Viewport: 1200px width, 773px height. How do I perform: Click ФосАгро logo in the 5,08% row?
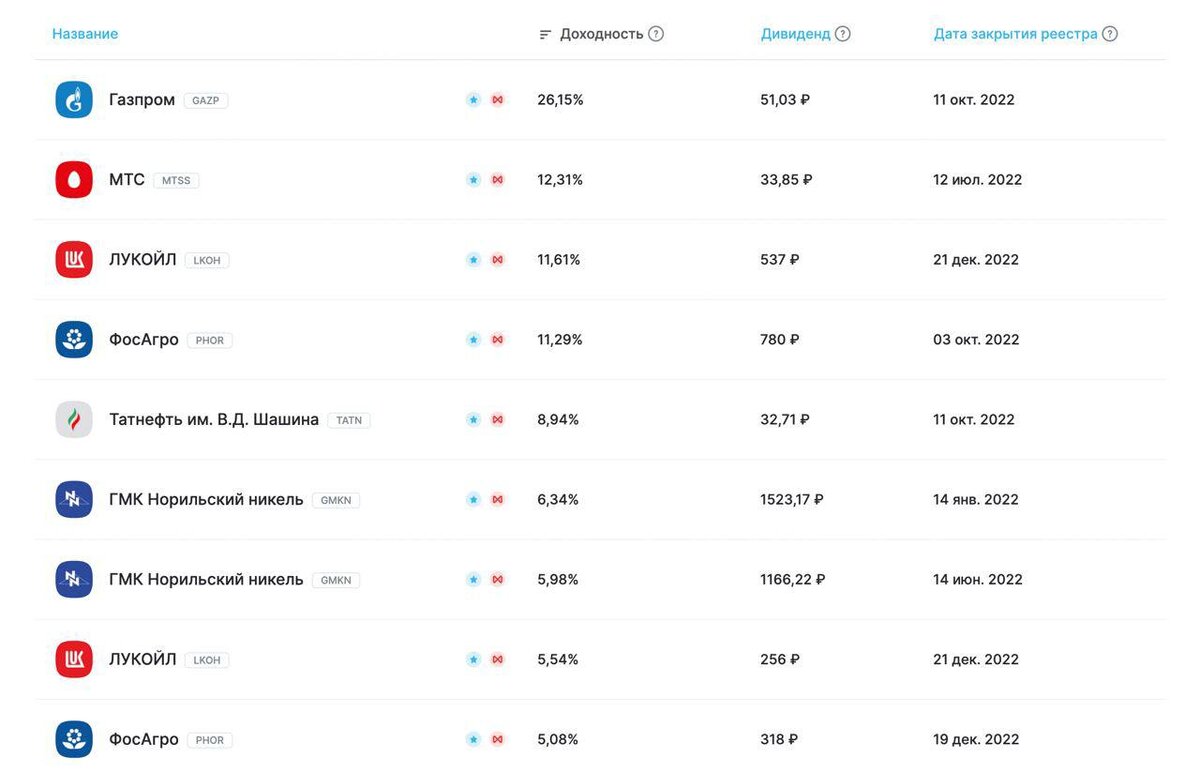(x=74, y=740)
